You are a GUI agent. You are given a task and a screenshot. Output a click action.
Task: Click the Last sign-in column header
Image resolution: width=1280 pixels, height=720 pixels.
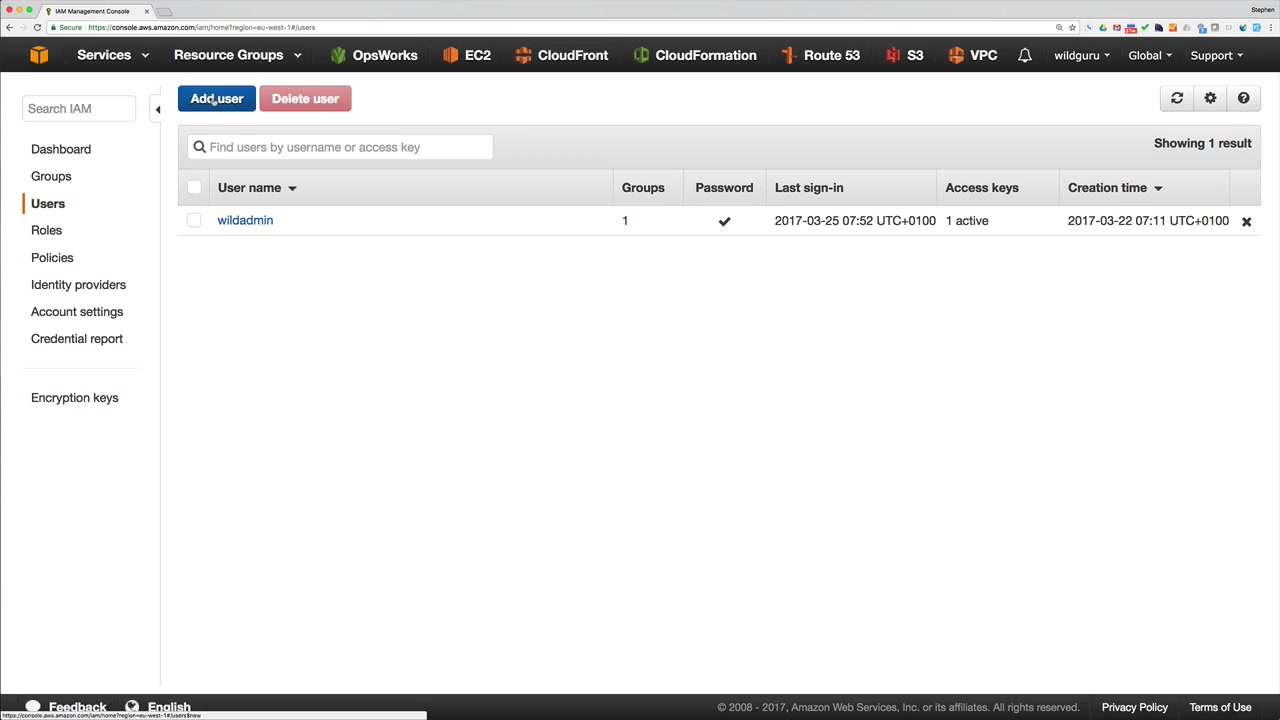pyautogui.click(x=809, y=187)
